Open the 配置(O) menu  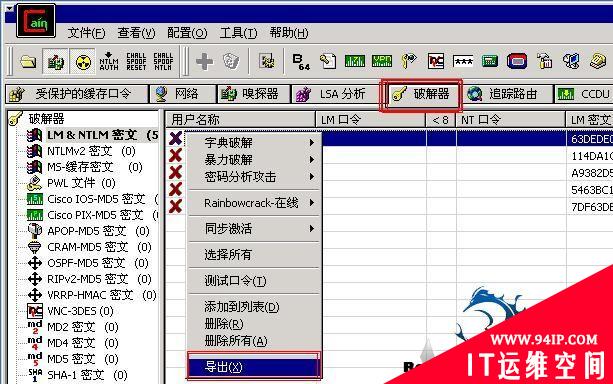[x=187, y=33]
